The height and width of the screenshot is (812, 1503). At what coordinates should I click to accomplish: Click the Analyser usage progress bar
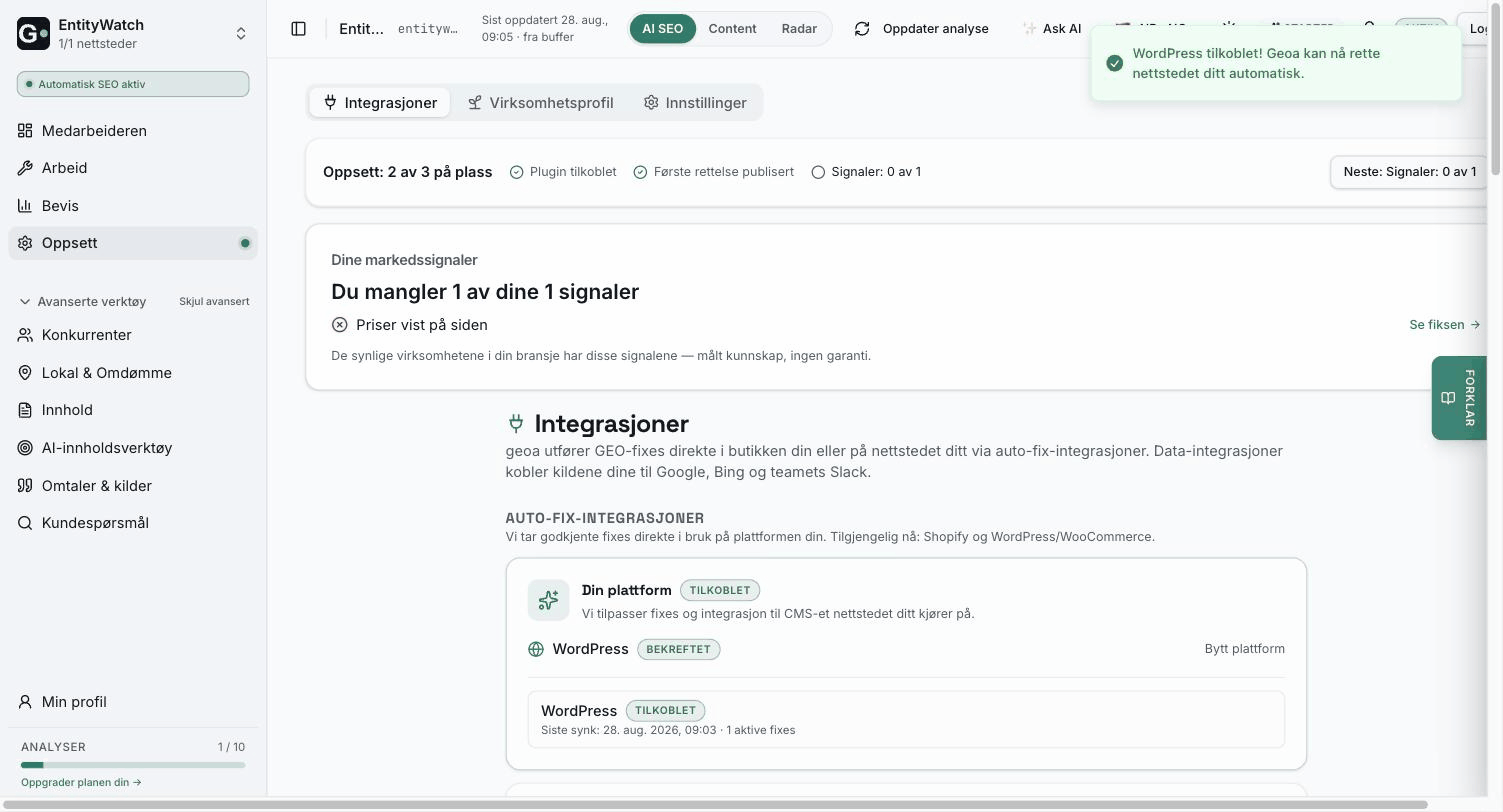(x=133, y=765)
